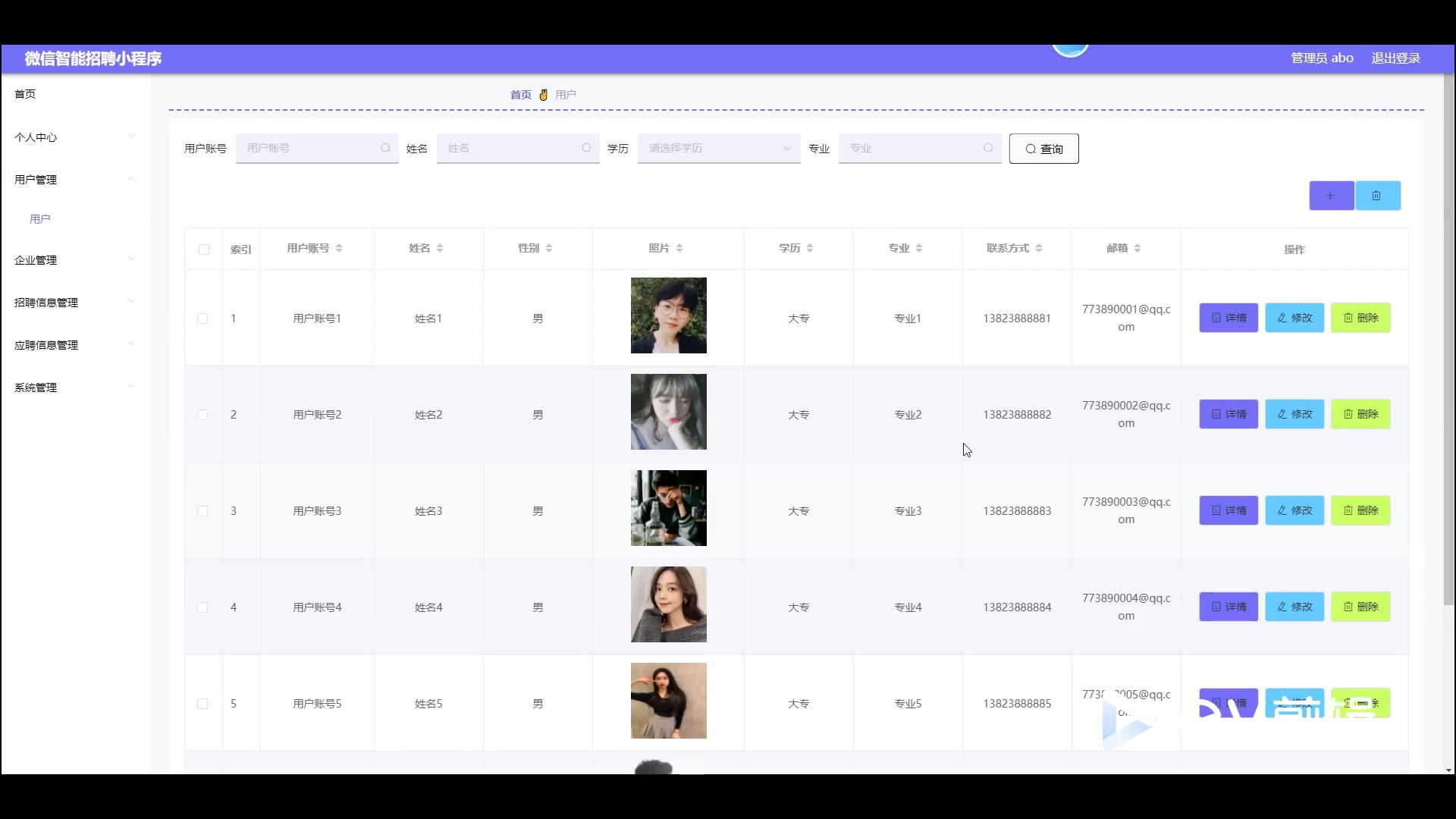Open 首页 in the sidebar
This screenshot has width=1456, height=819.
click(x=25, y=94)
